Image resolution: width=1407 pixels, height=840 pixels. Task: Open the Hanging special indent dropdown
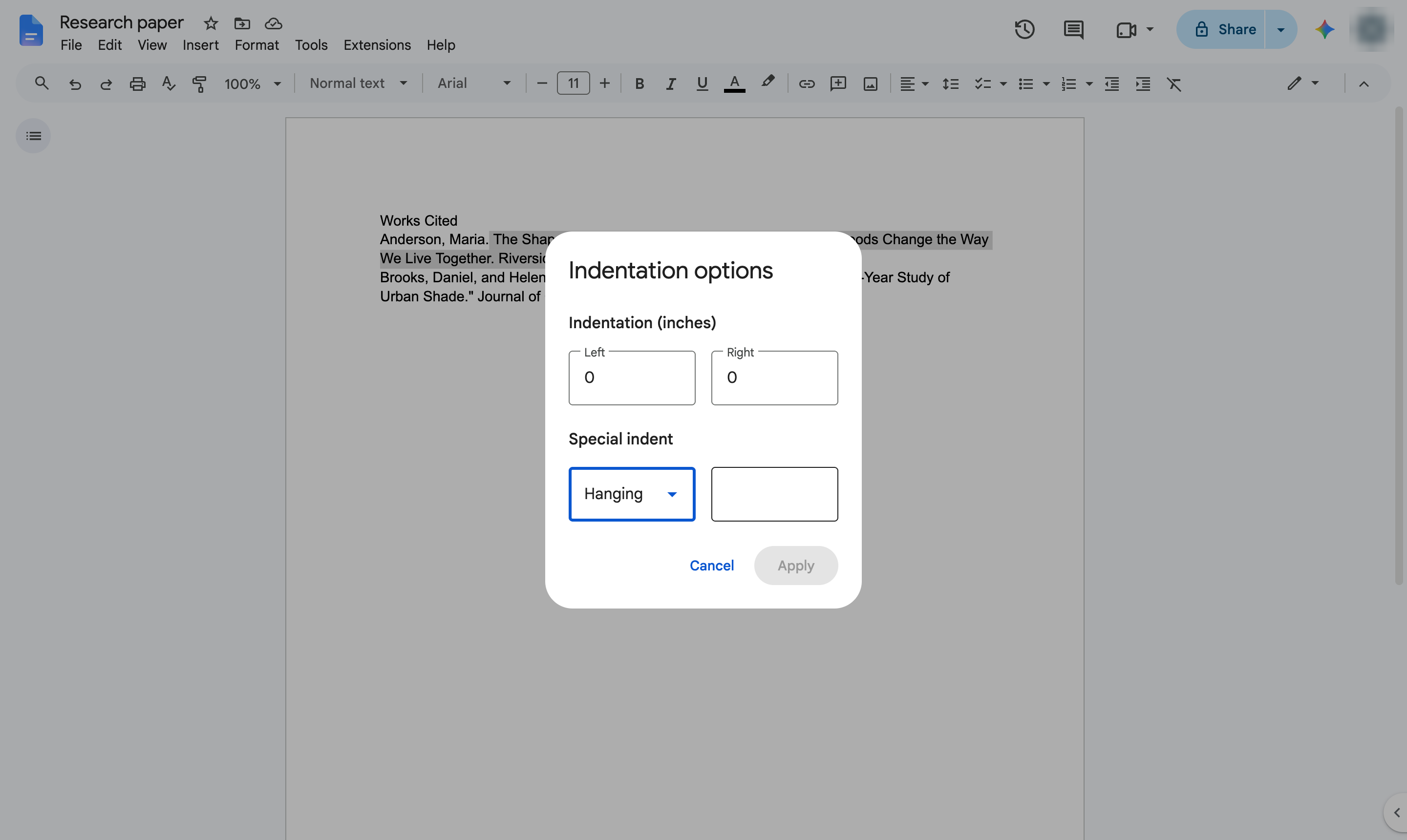[632, 494]
